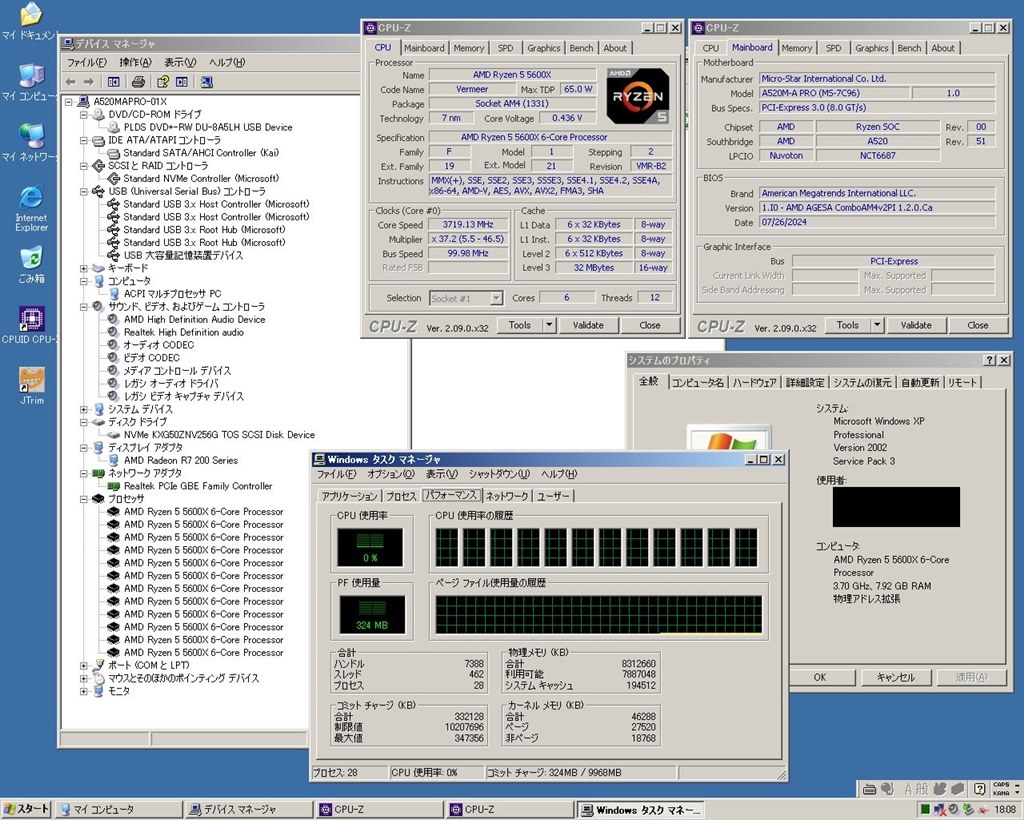Open マイ ドキュメント desktop folder icon

point(30,22)
